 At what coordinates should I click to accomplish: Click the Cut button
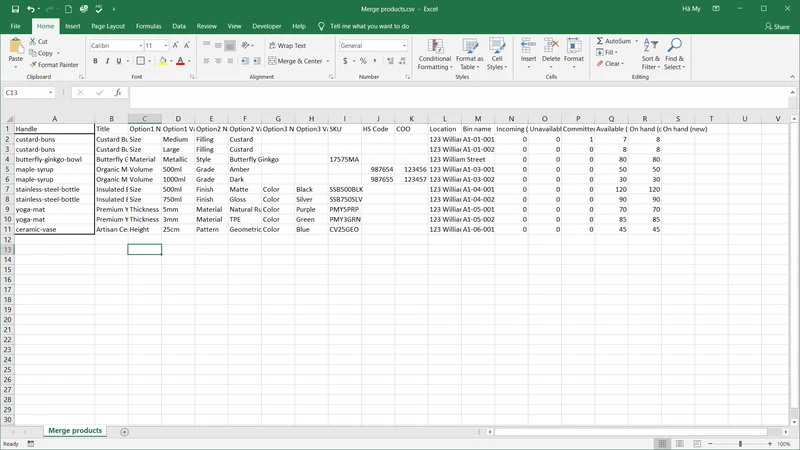(x=40, y=41)
